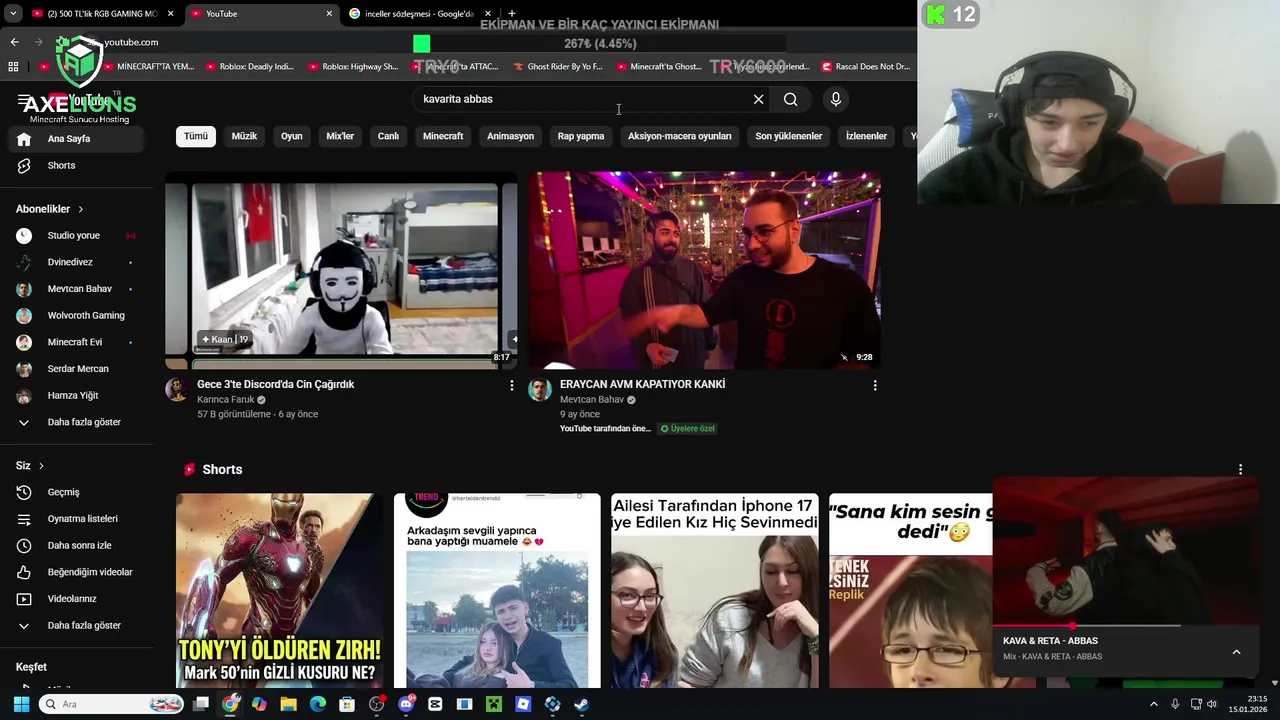This screenshot has width=1280, height=720.
Task: Open the Chrome apps grid icon
Action: (13, 67)
